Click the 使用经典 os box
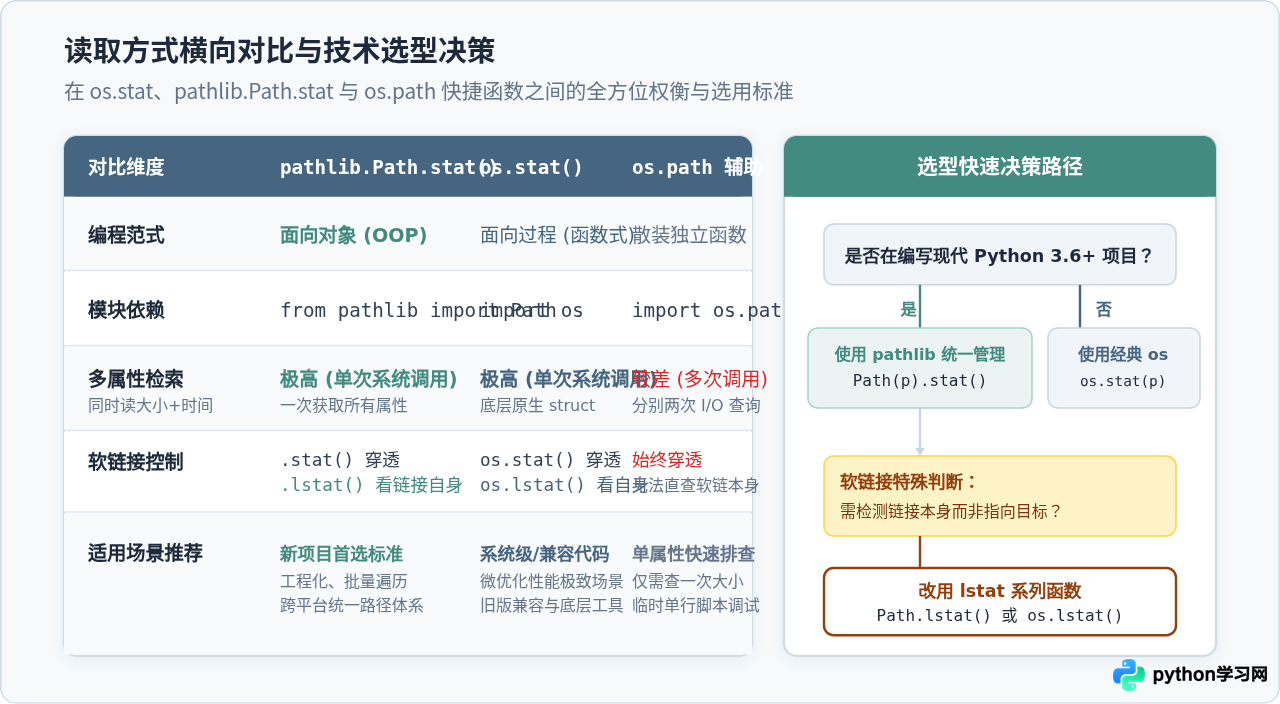Viewport: 1280px width, 704px height. pyautogui.click(x=1124, y=368)
